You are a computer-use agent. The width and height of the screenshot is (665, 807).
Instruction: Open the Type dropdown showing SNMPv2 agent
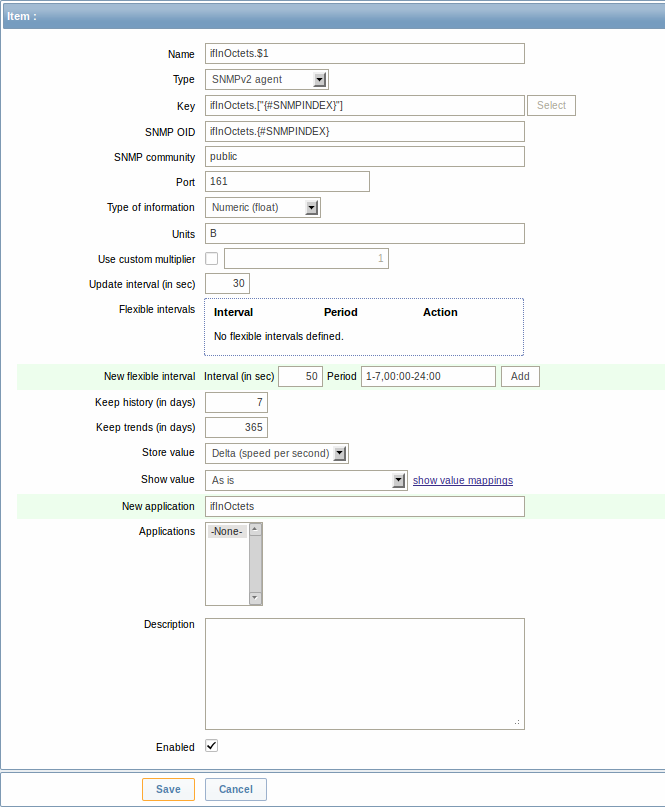click(x=267, y=79)
